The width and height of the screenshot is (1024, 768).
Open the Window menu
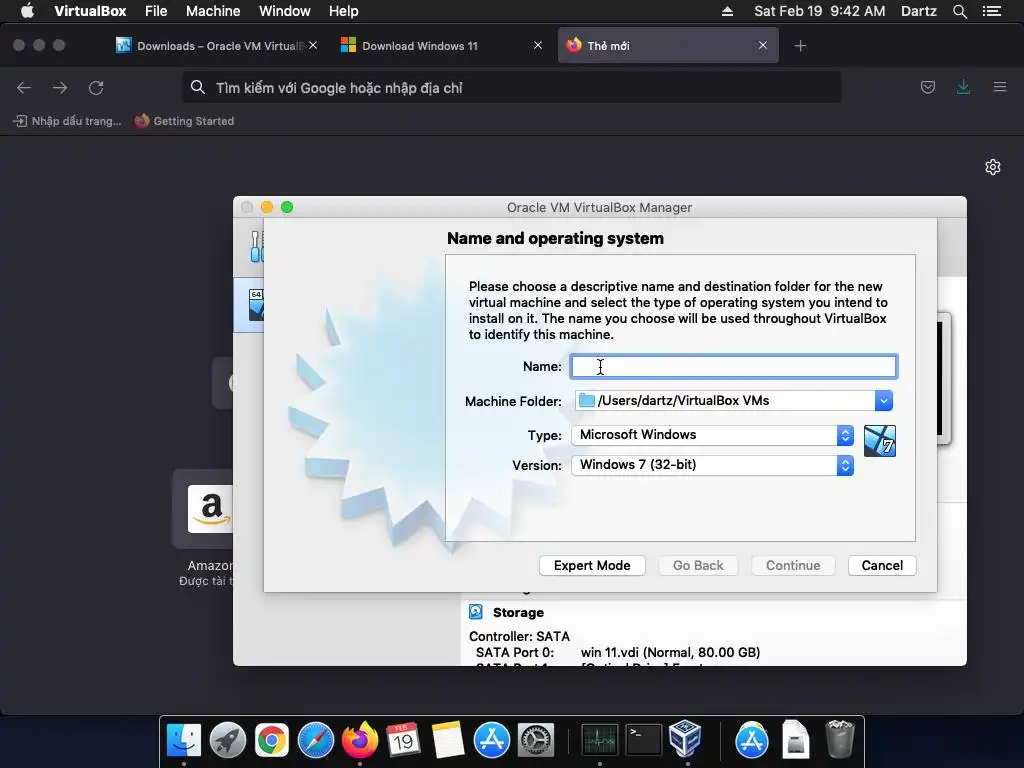coord(285,11)
